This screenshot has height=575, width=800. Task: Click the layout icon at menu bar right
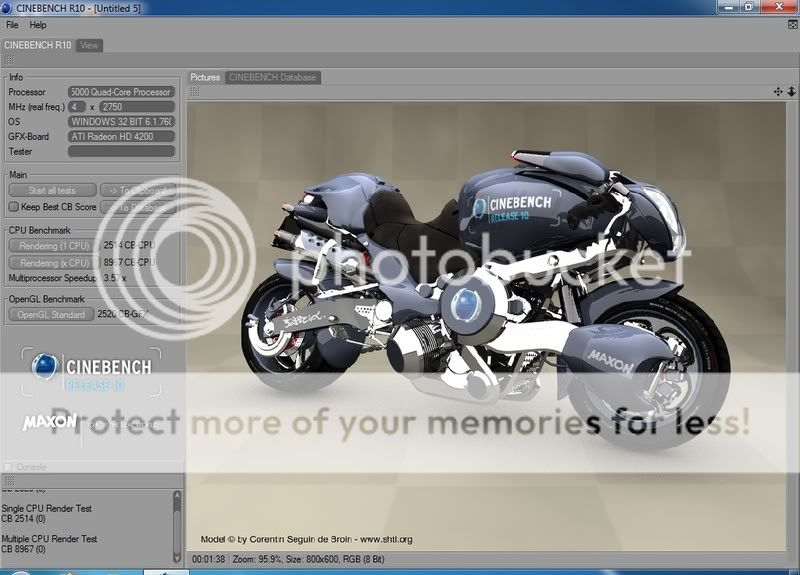coord(792,24)
